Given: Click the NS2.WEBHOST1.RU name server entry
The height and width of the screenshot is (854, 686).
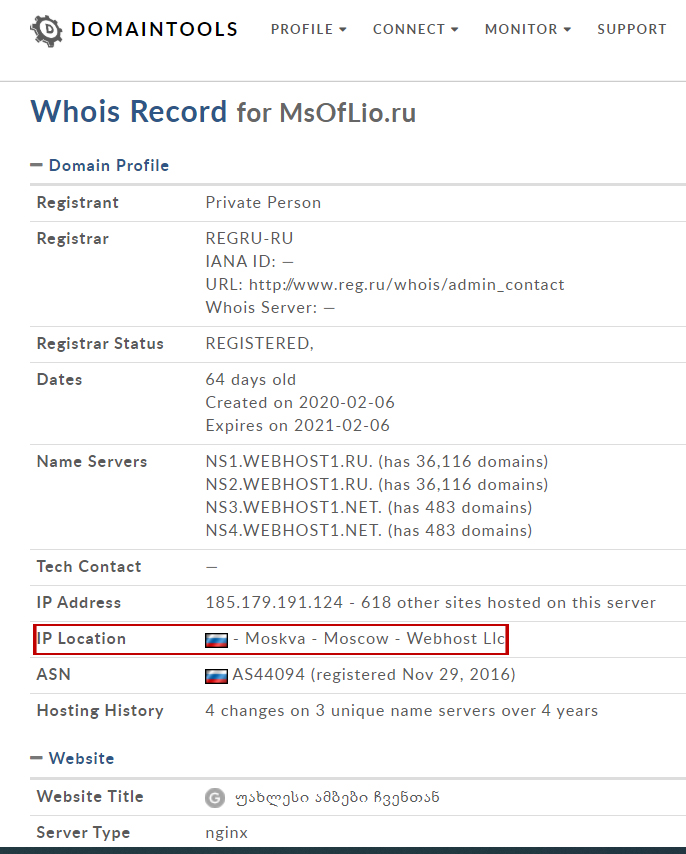Looking at the screenshot, I should pyautogui.click(x=377, y=485).
